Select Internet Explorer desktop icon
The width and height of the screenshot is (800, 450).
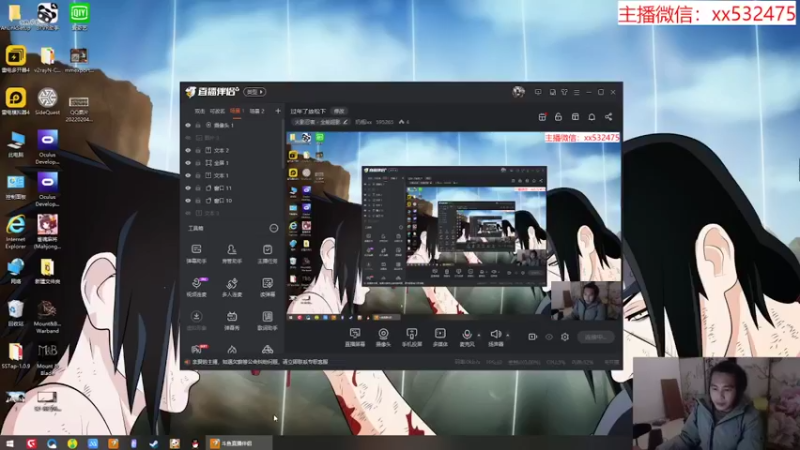coord(16,232)
